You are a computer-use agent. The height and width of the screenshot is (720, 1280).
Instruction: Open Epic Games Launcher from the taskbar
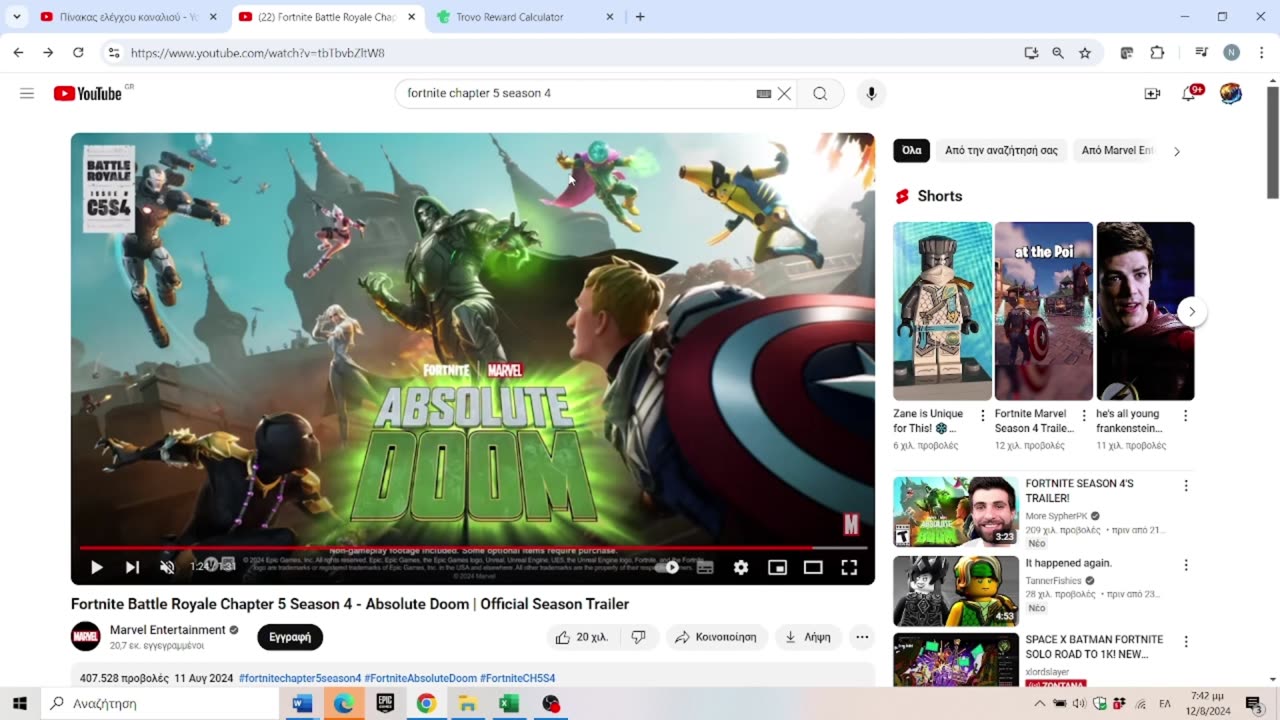[x=385, y=704]
